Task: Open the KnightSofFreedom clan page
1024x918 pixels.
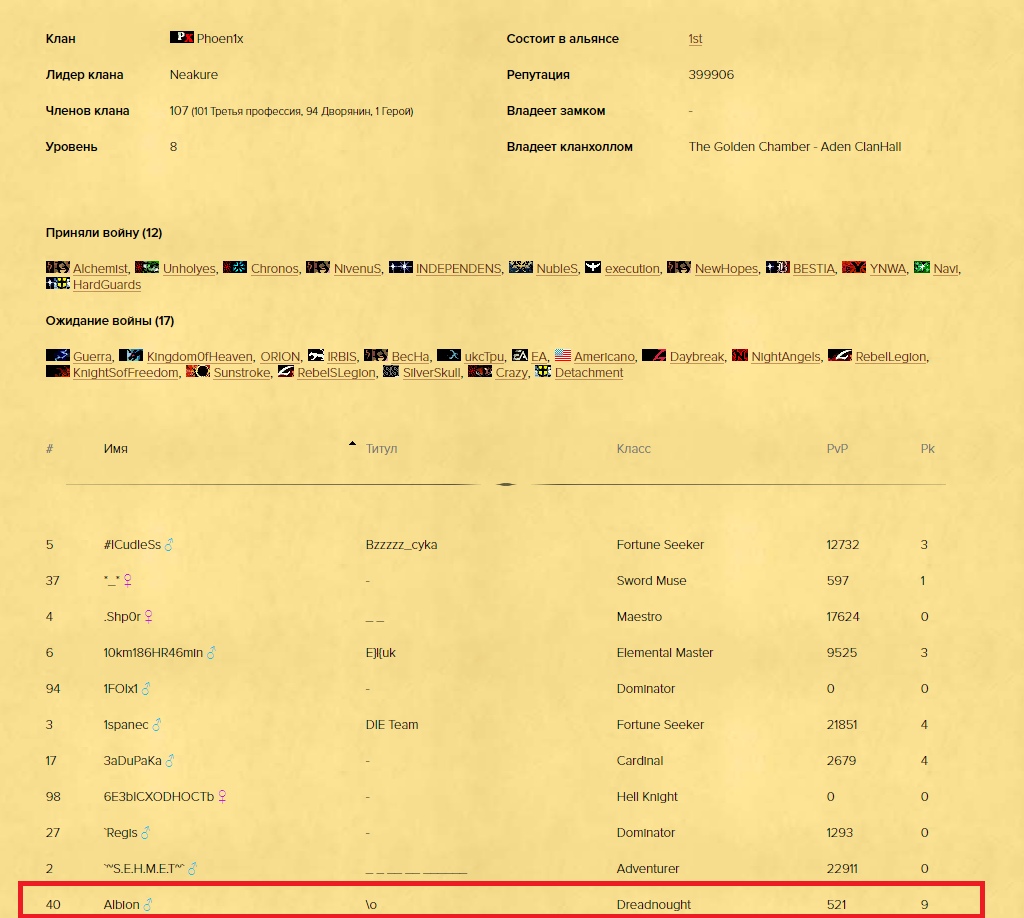Action: click(126, 373)
